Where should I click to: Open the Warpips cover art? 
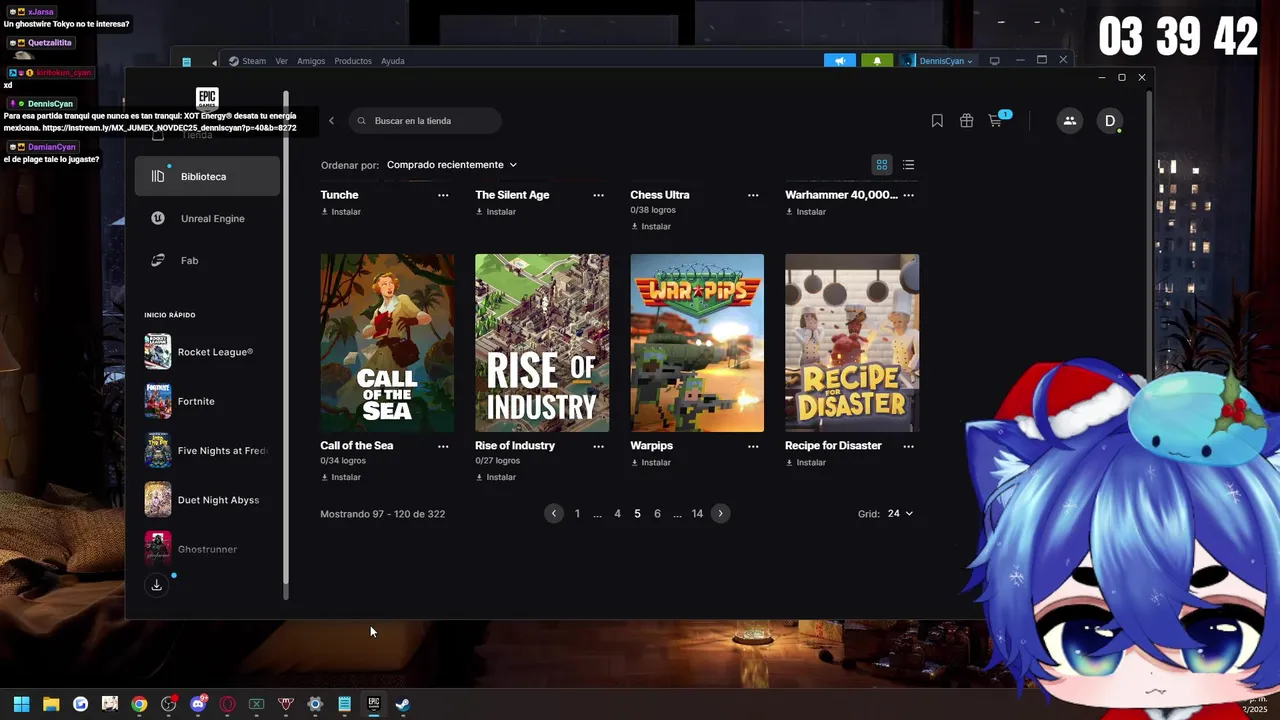coord(697,343)
